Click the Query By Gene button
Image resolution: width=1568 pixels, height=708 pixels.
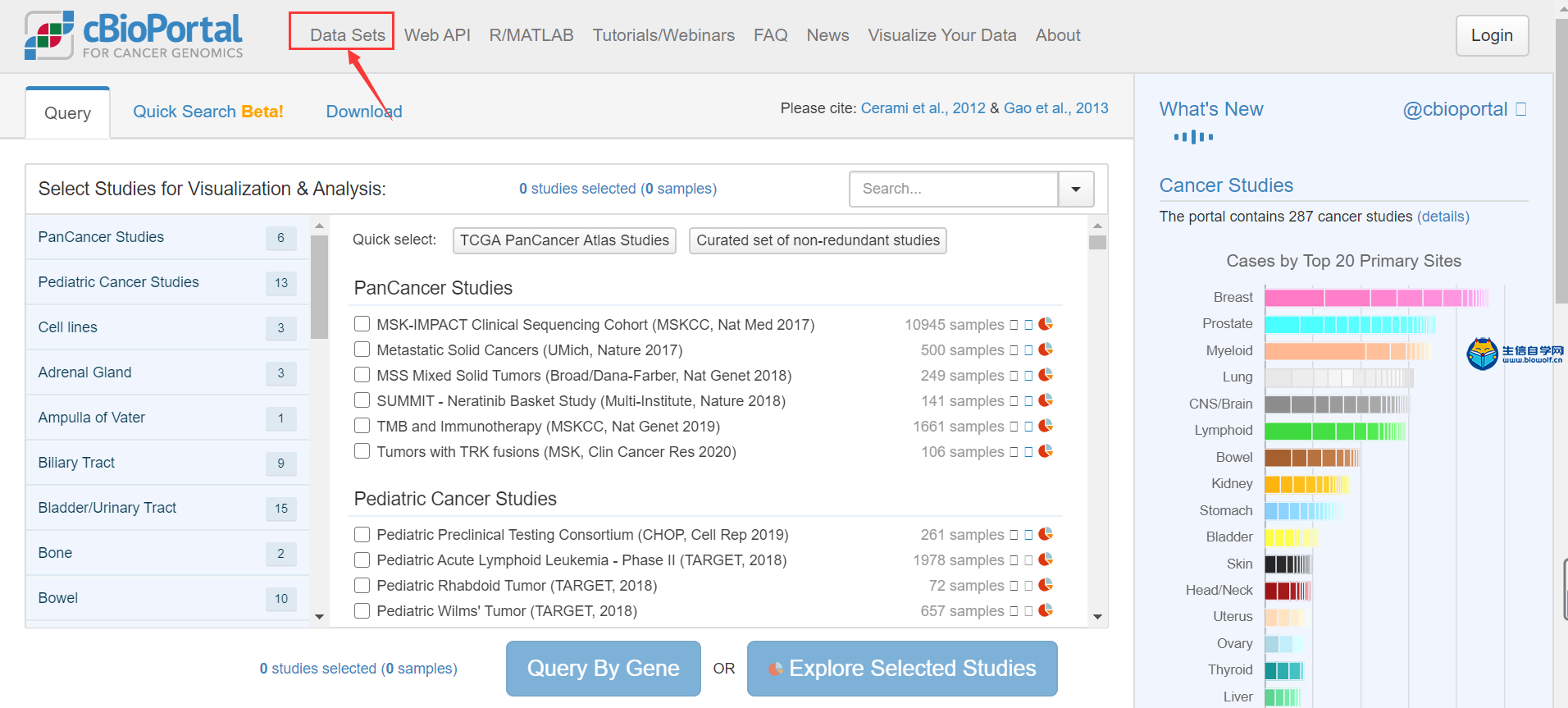point(603,669)
